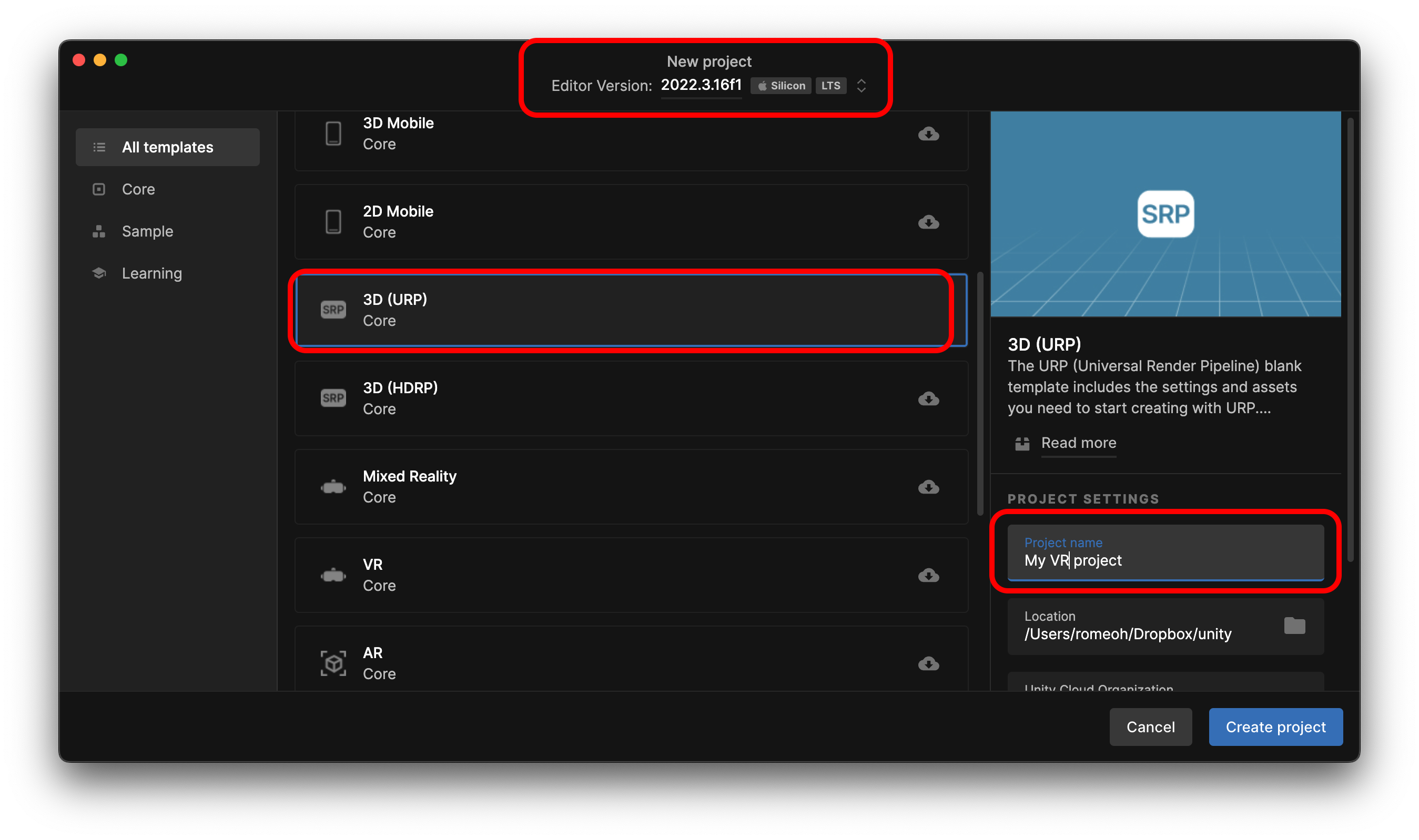The height and width of the screenshot is (840, 1419).
Task: Click the SRP preview thumbnail image
Action: 1165,214
